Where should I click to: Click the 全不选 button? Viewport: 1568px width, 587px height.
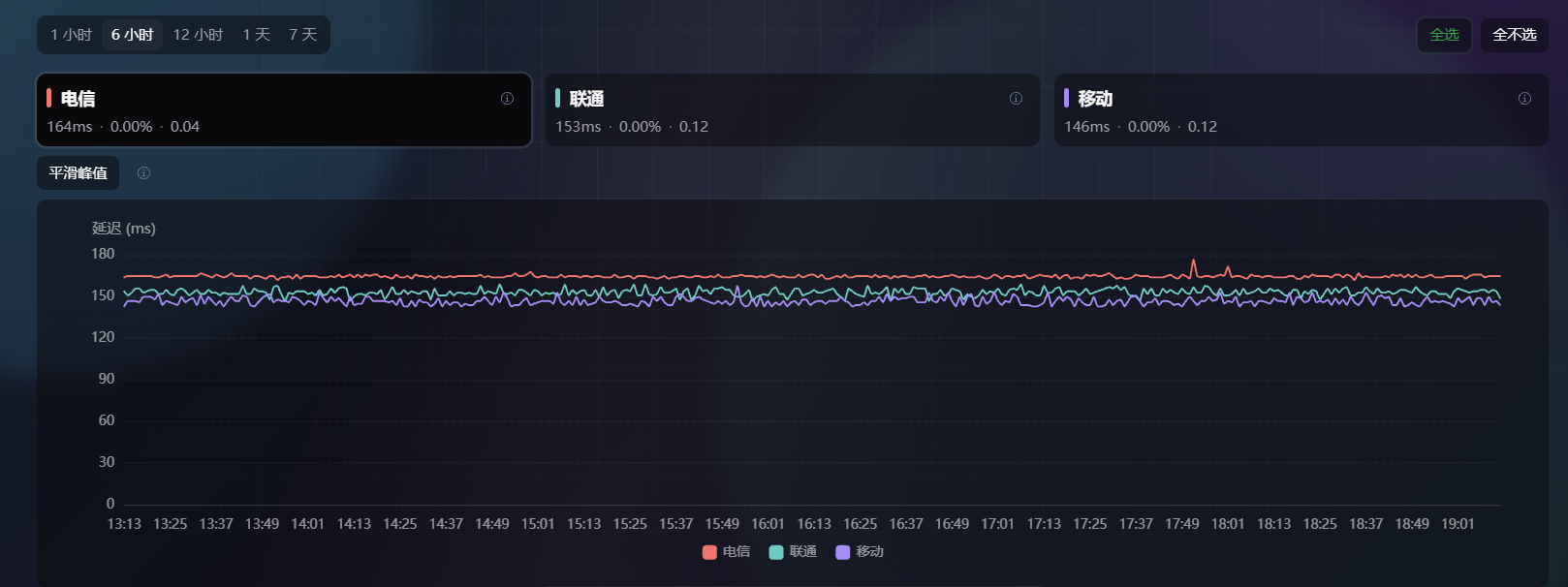(1514, 35)
